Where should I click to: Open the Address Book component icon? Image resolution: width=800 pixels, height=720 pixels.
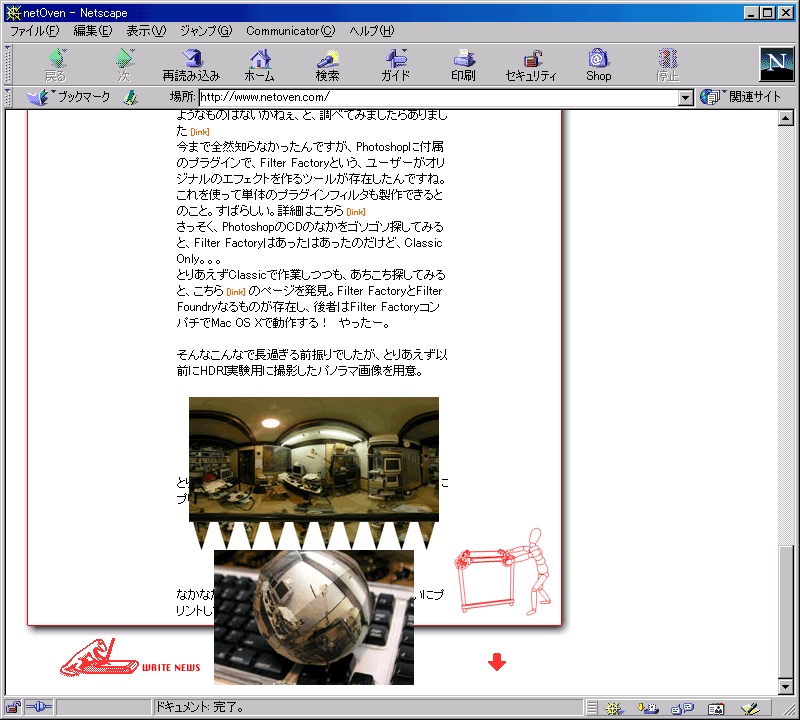pos(716,708)
